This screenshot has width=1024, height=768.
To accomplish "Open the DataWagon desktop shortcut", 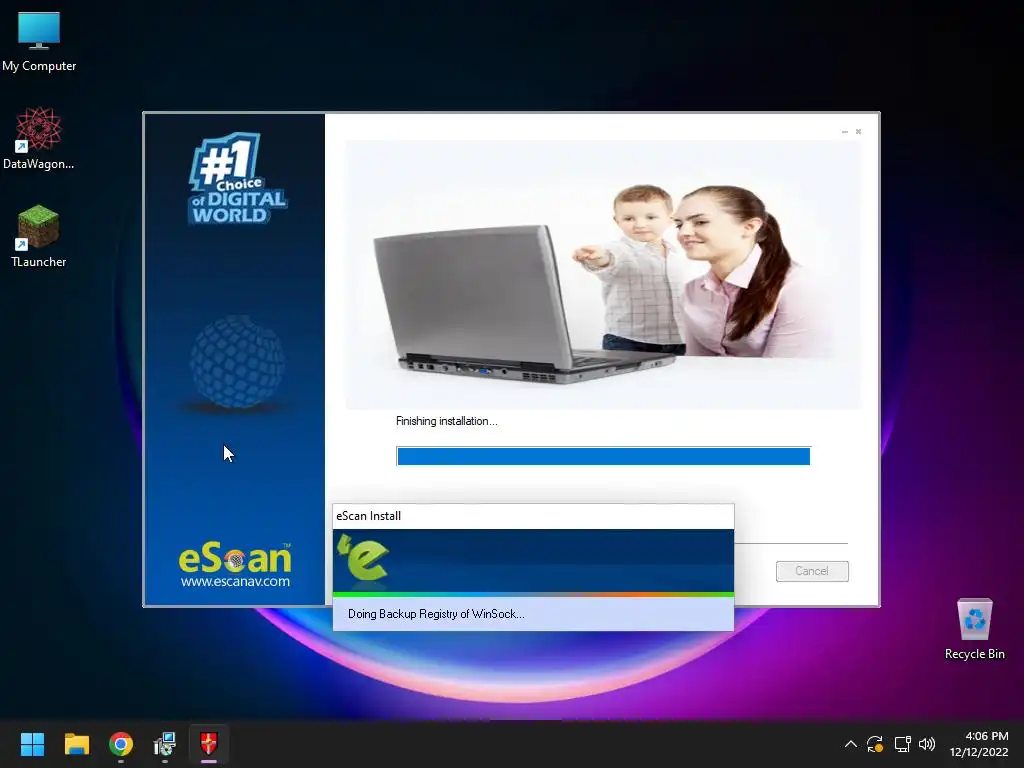I will click(39, 138).
